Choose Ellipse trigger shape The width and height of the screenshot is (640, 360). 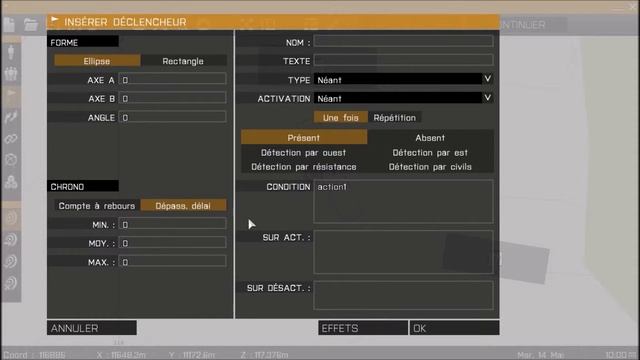point(97,61)
